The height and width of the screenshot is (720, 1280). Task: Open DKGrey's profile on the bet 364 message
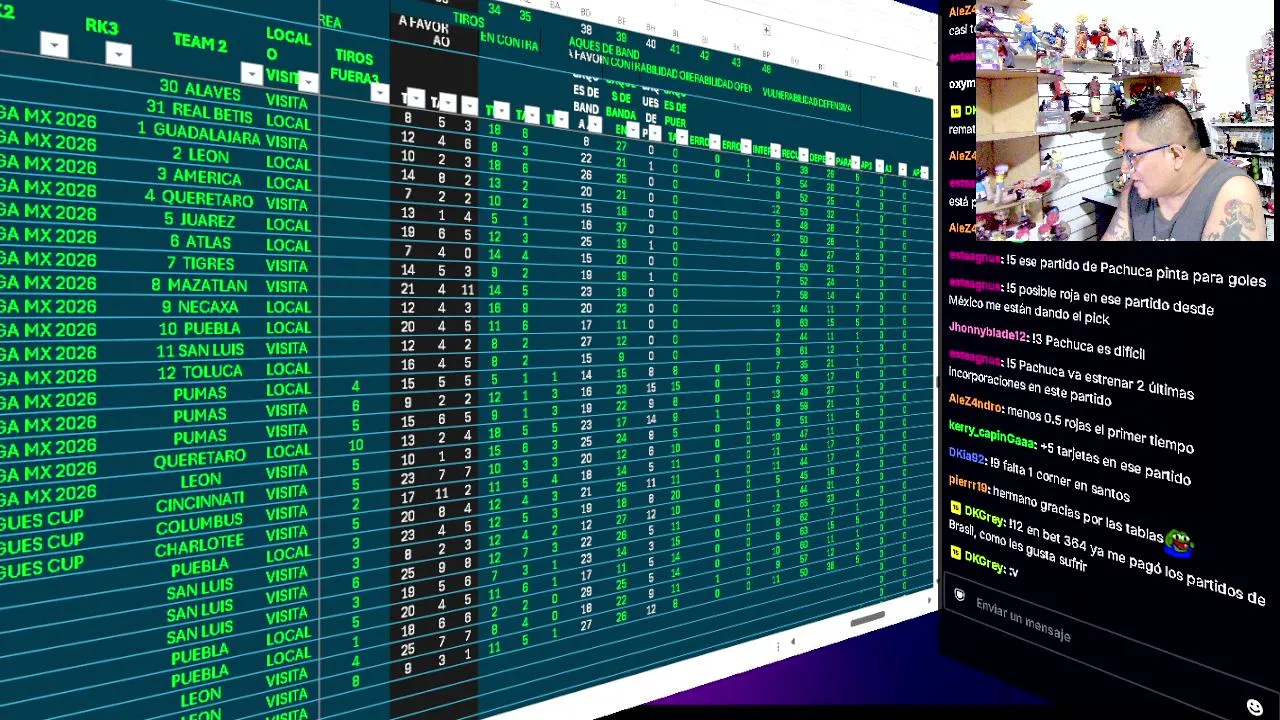pos(985,517)
